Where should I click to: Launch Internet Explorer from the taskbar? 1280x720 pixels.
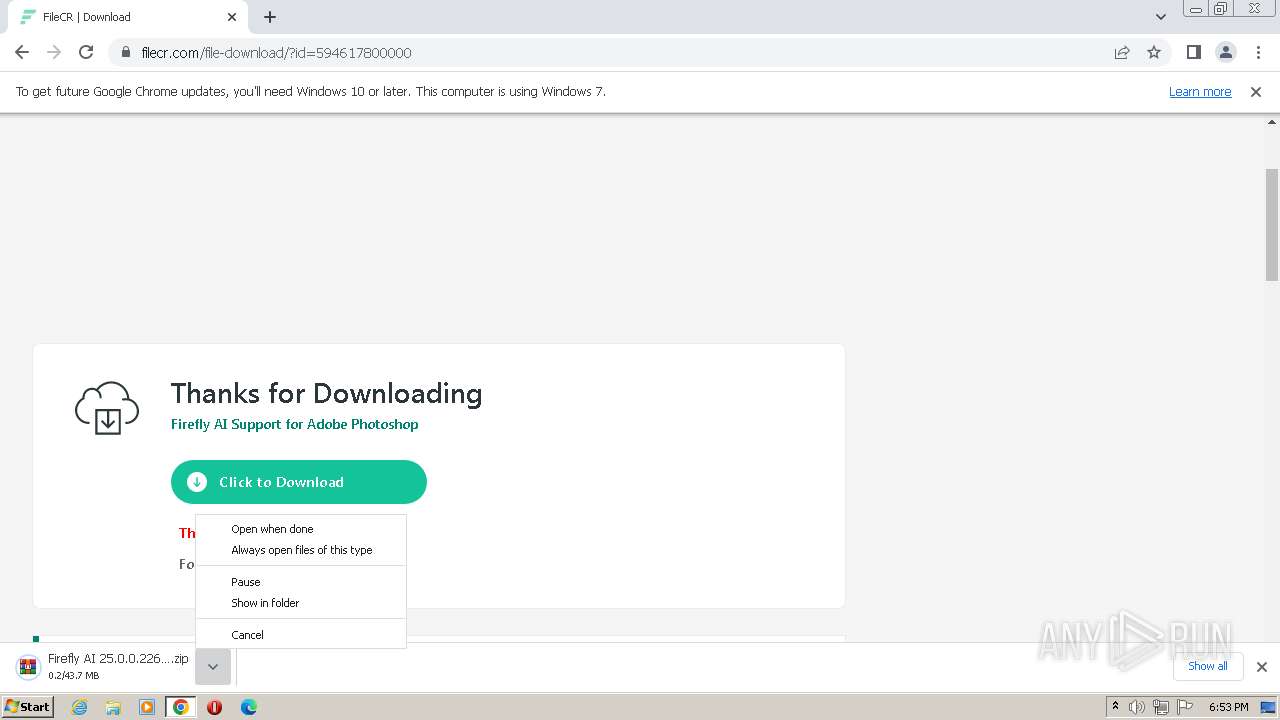(79, 707)
